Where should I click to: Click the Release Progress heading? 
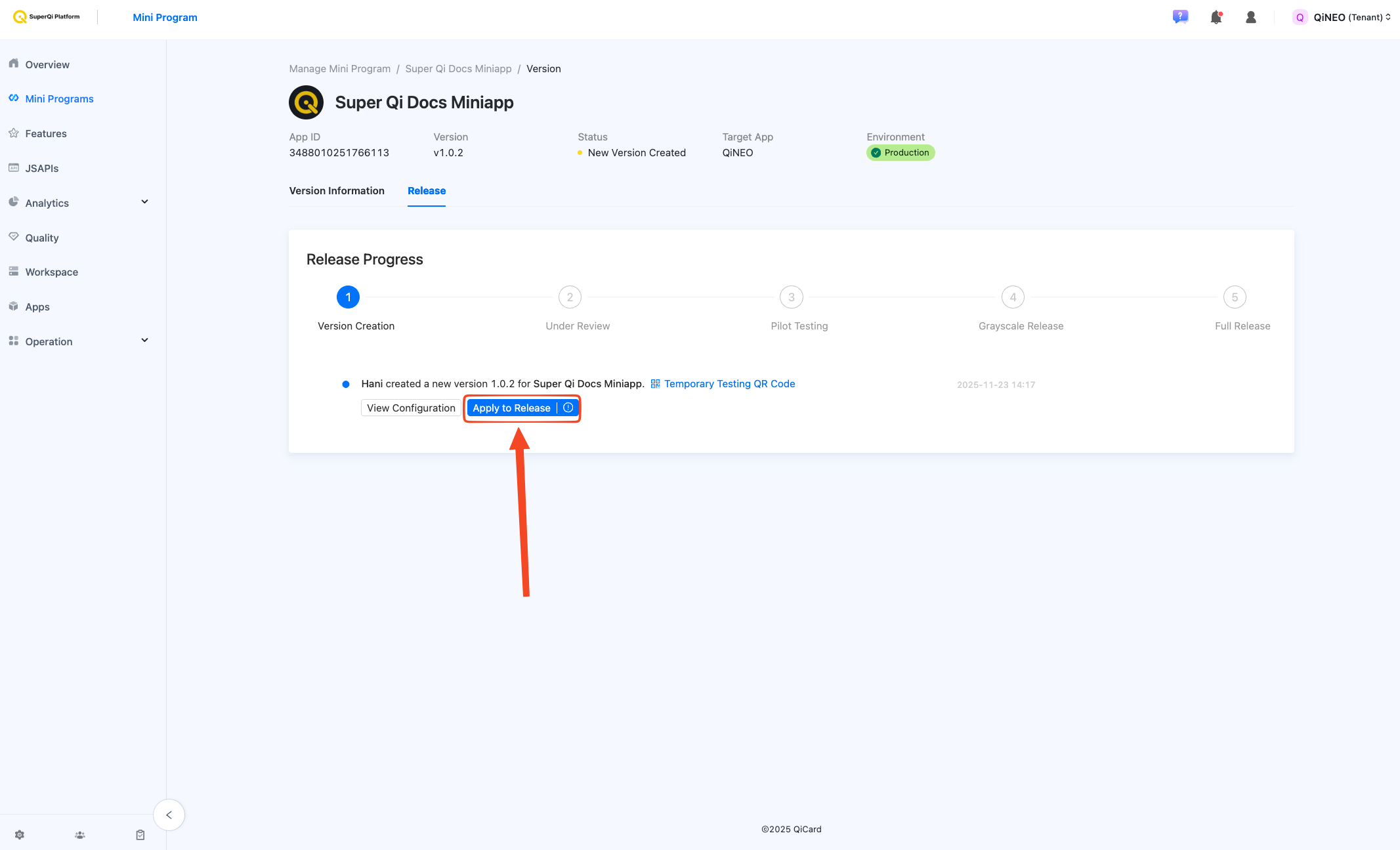pos(365,260)
